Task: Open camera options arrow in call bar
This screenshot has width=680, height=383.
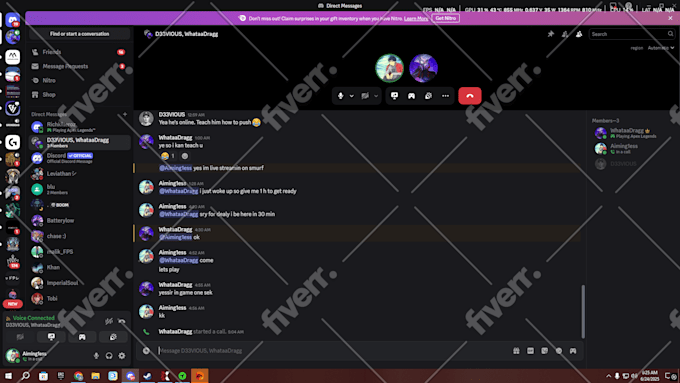Action: pyautogui.click(x=376, y=96)
